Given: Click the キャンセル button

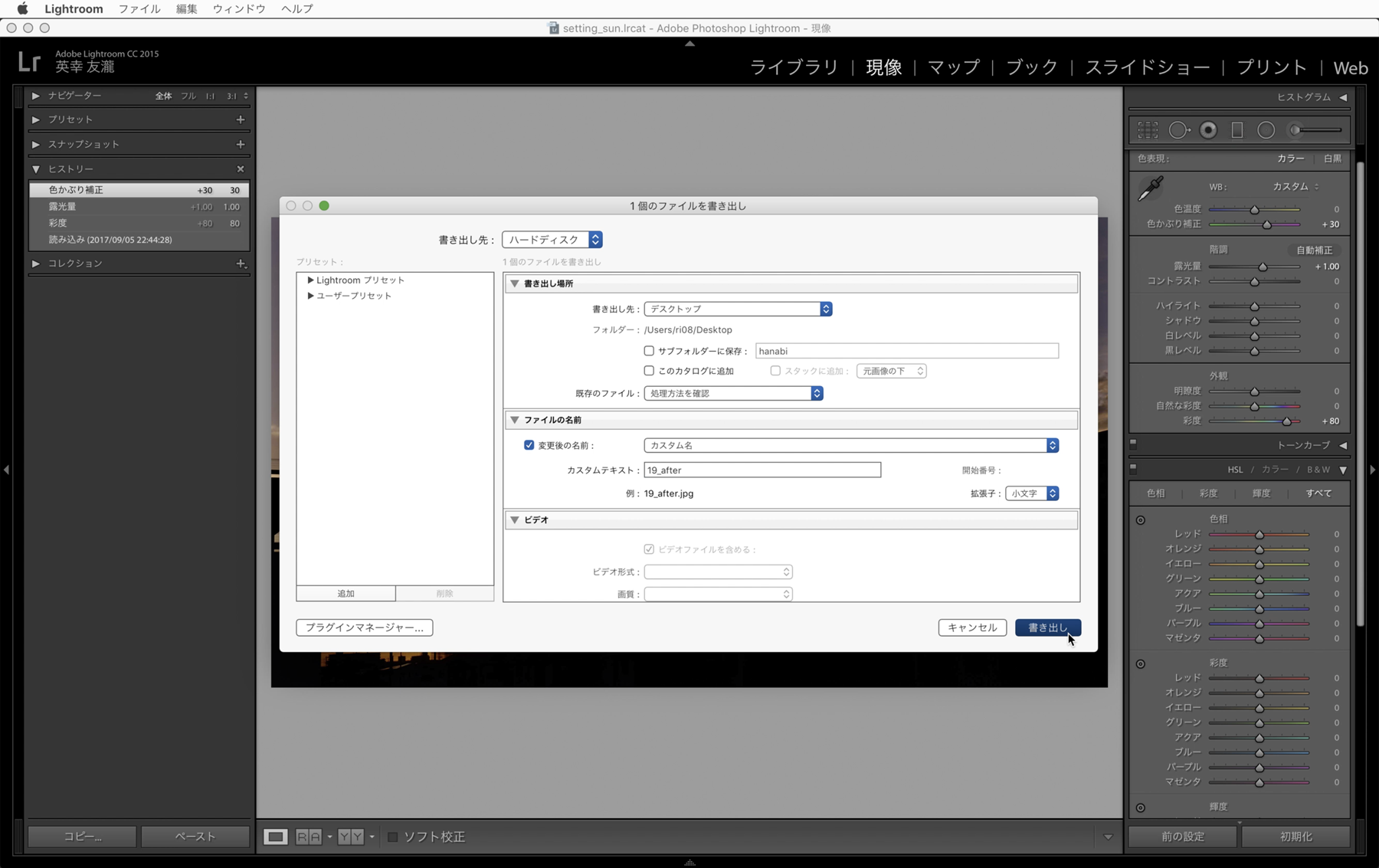Looking at the screenshot, I should (972, 627).
